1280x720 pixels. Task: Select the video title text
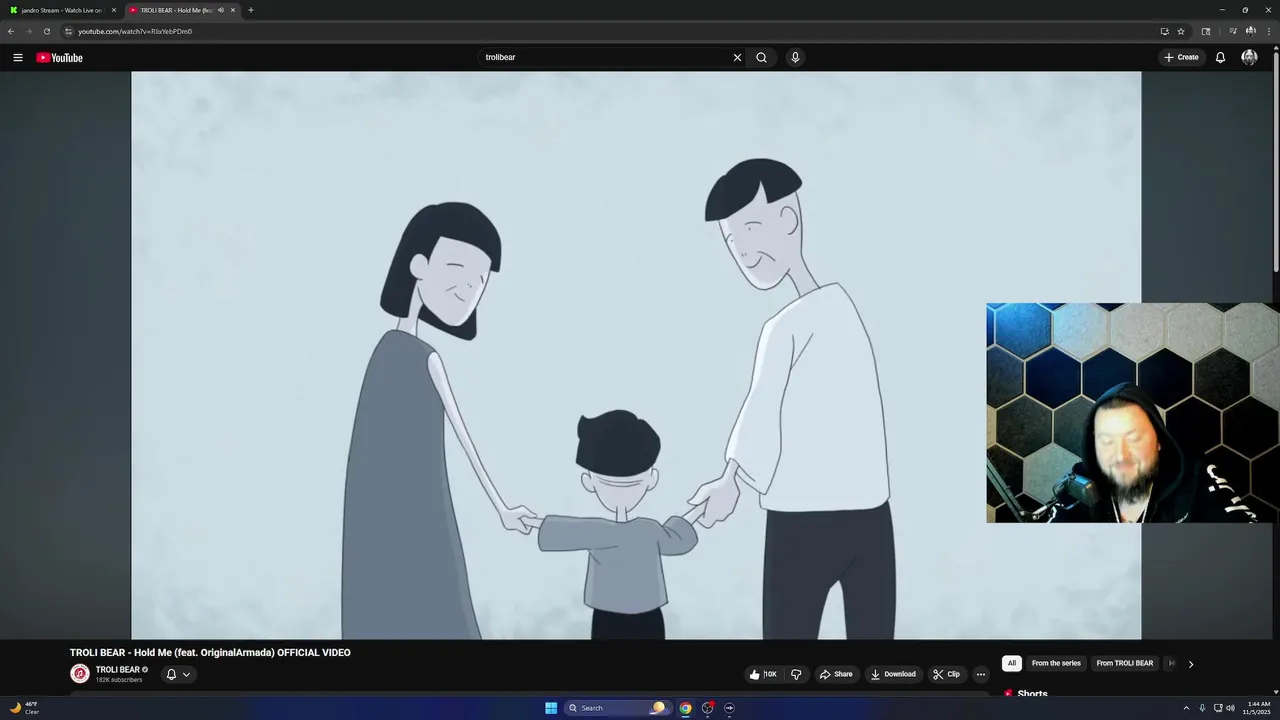coord(210,653)
